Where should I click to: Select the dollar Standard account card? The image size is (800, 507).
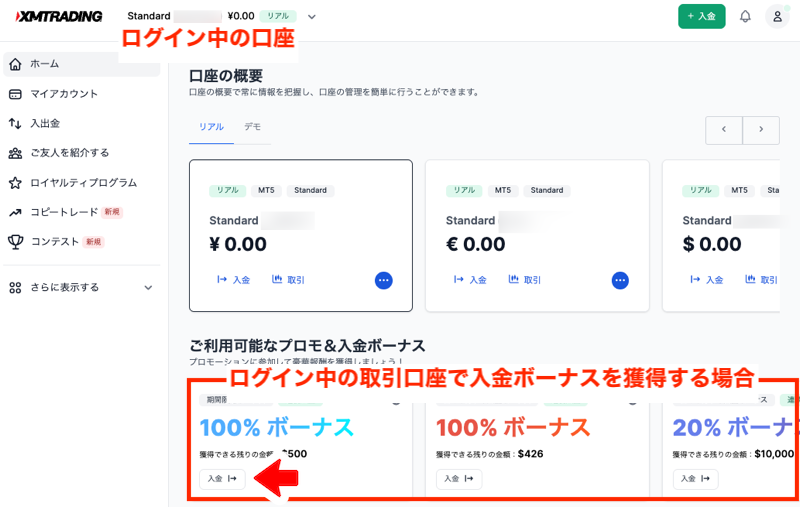[x=721, y=236]
